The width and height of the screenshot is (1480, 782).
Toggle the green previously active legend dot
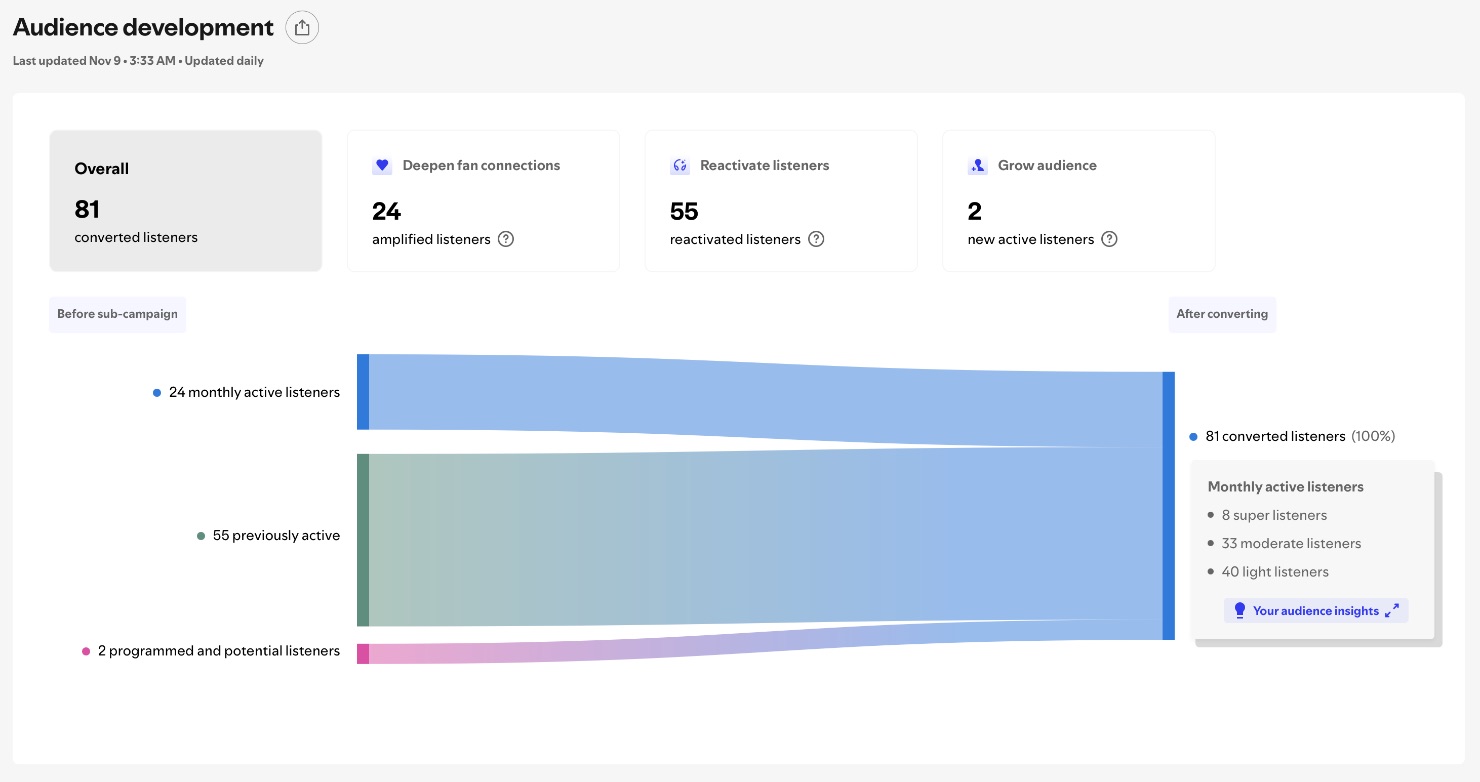point(200,535)
